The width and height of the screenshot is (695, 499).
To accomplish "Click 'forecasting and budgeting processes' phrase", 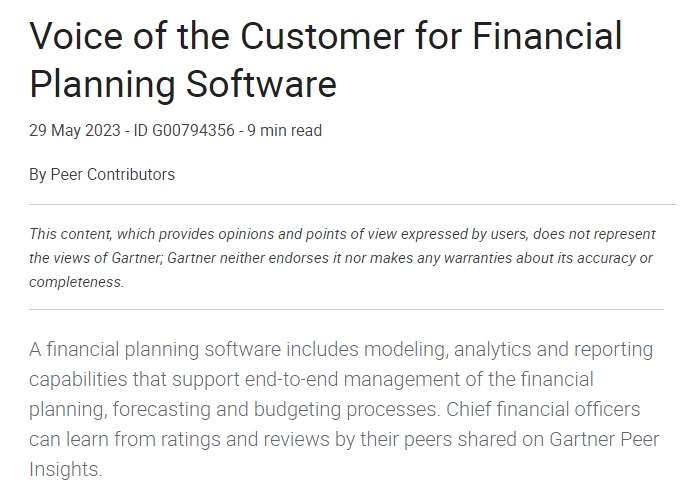I will pos(276,410).
